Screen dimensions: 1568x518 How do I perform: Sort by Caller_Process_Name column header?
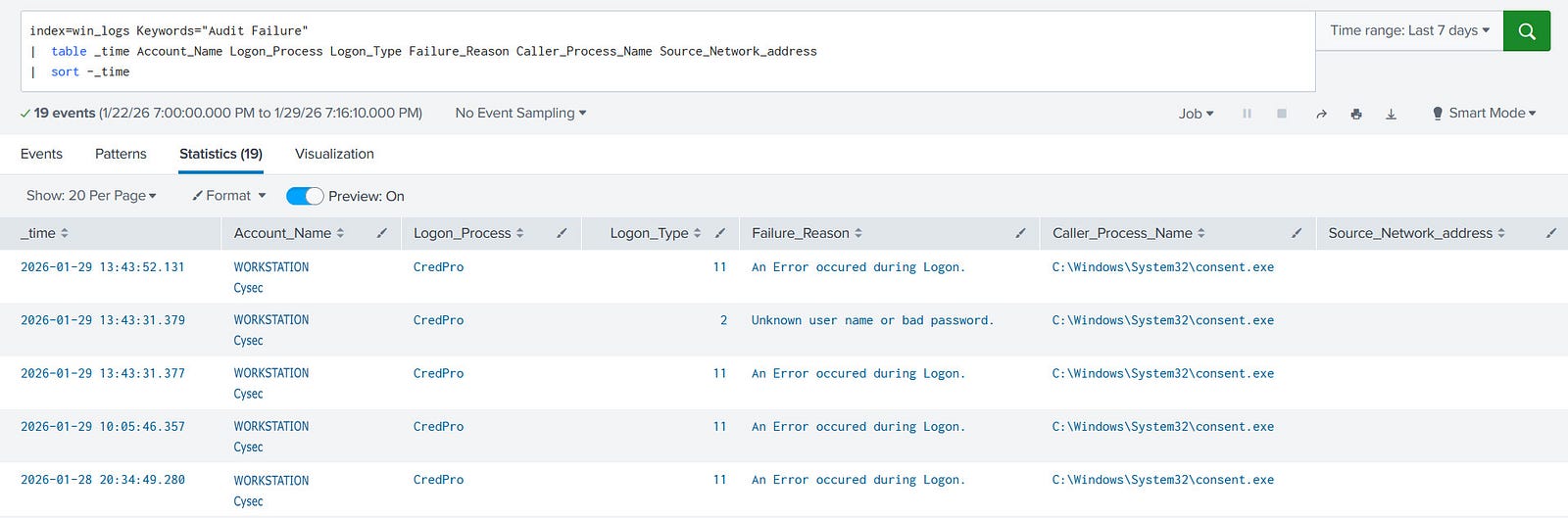[x=1129, y=233]
